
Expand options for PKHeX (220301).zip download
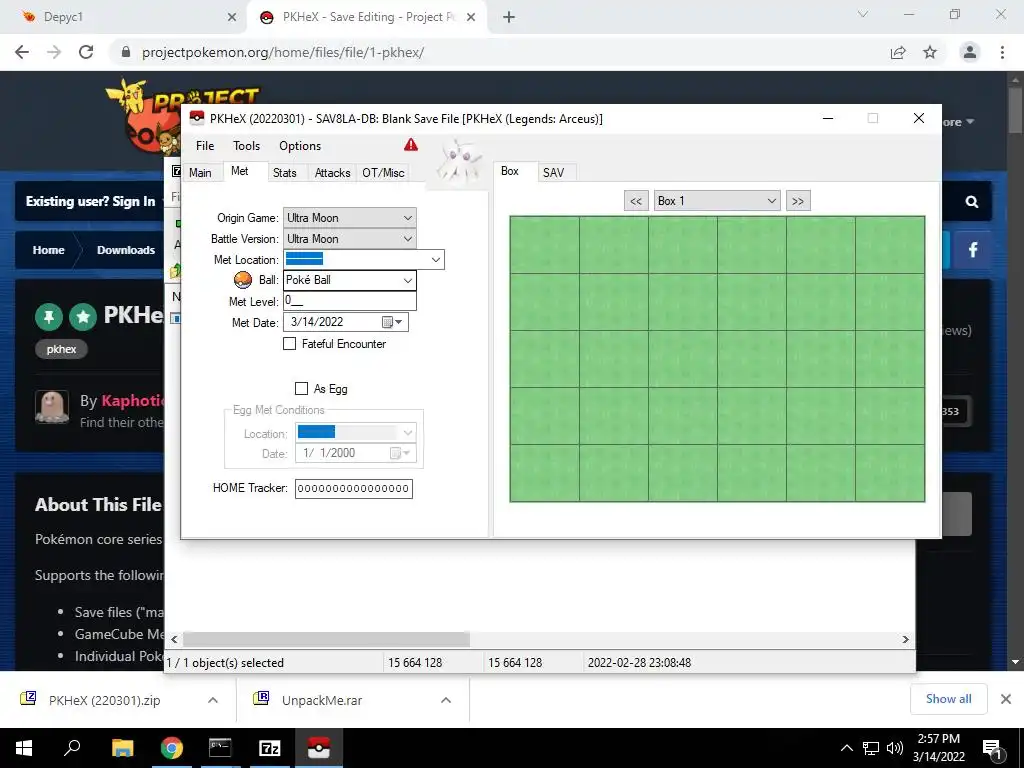coord(212,700)
